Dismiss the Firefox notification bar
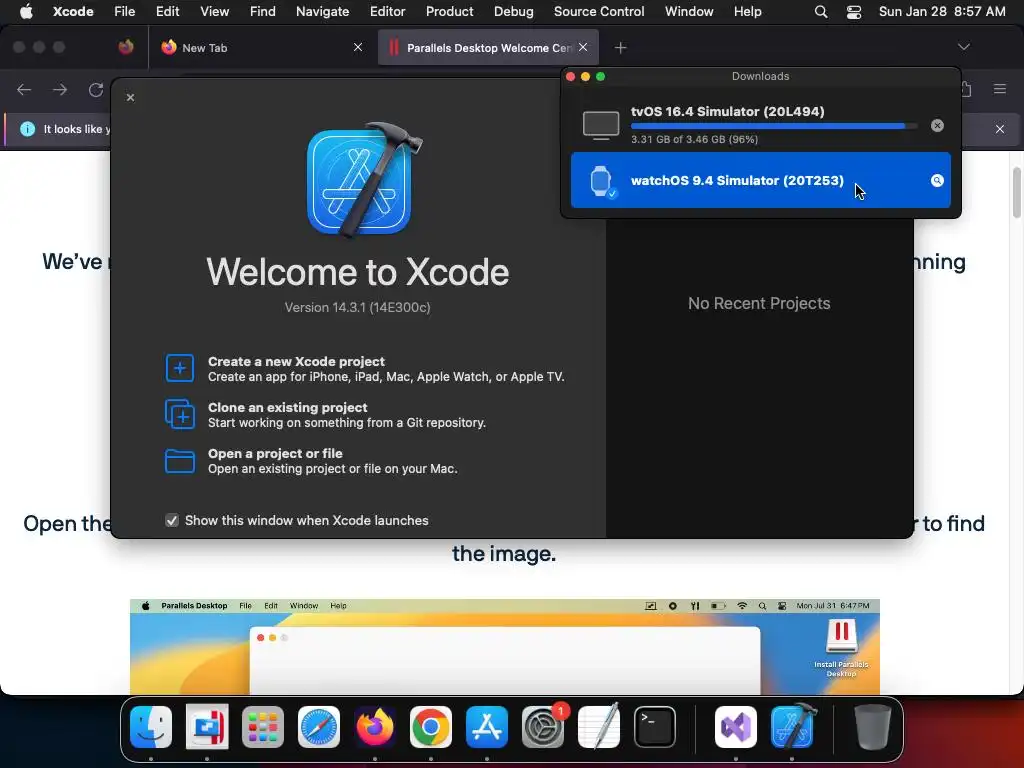The image size is (1024, 768). pyautogui.click(x=1000, y=129)
